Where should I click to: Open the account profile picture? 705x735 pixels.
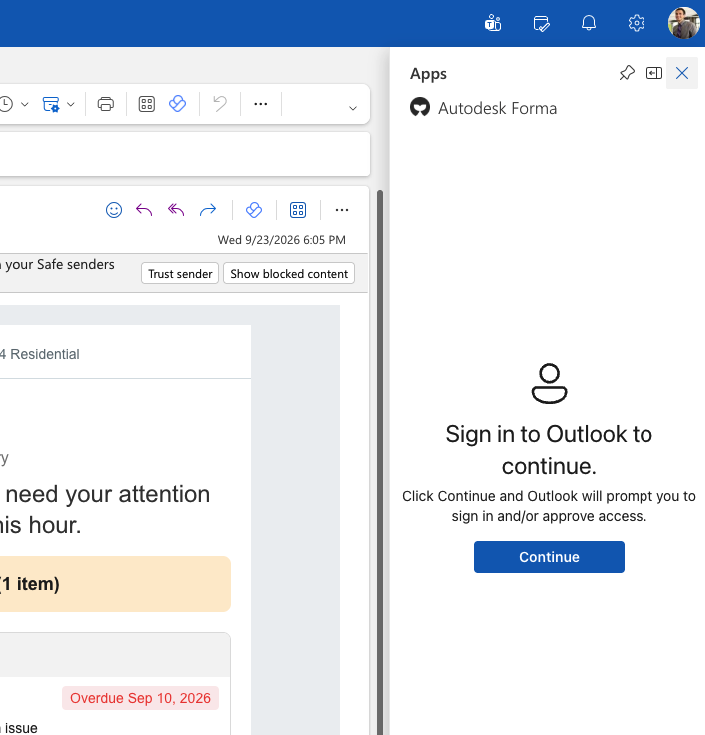pyautogui.click(x=683, y=22)
